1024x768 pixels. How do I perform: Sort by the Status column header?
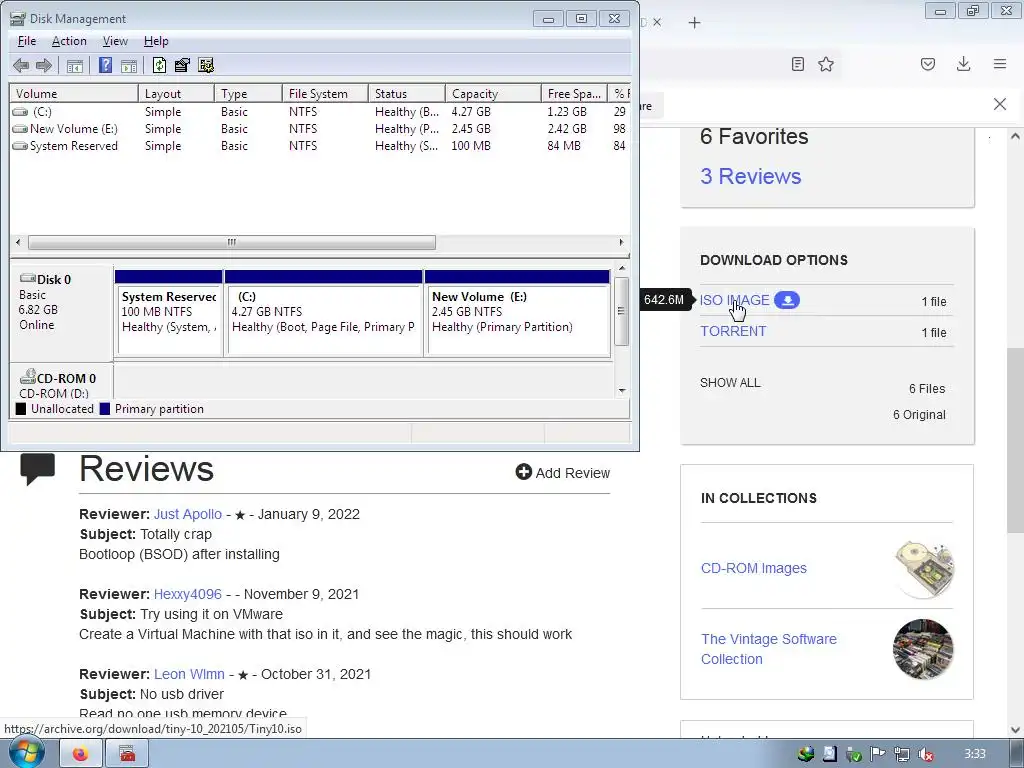[x=407, y=93]
